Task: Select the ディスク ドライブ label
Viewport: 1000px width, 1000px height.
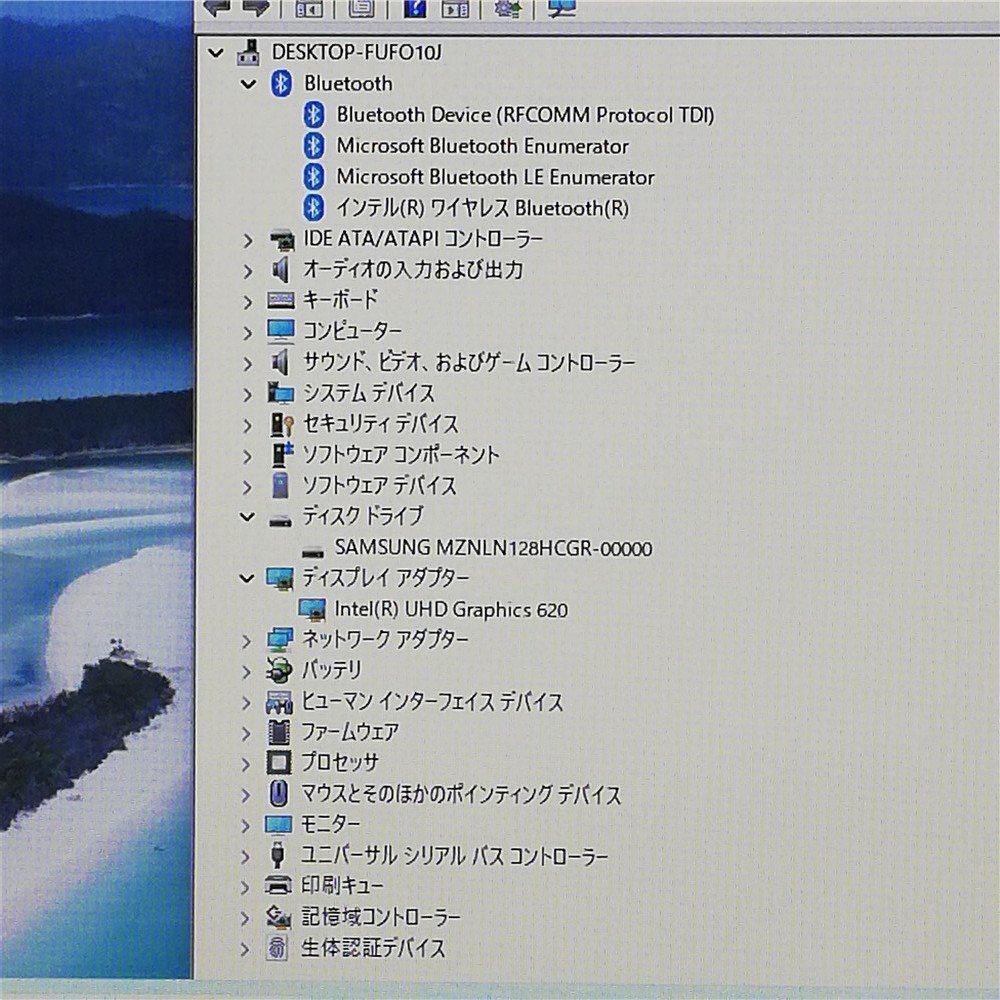Action: tap(362, 515)
